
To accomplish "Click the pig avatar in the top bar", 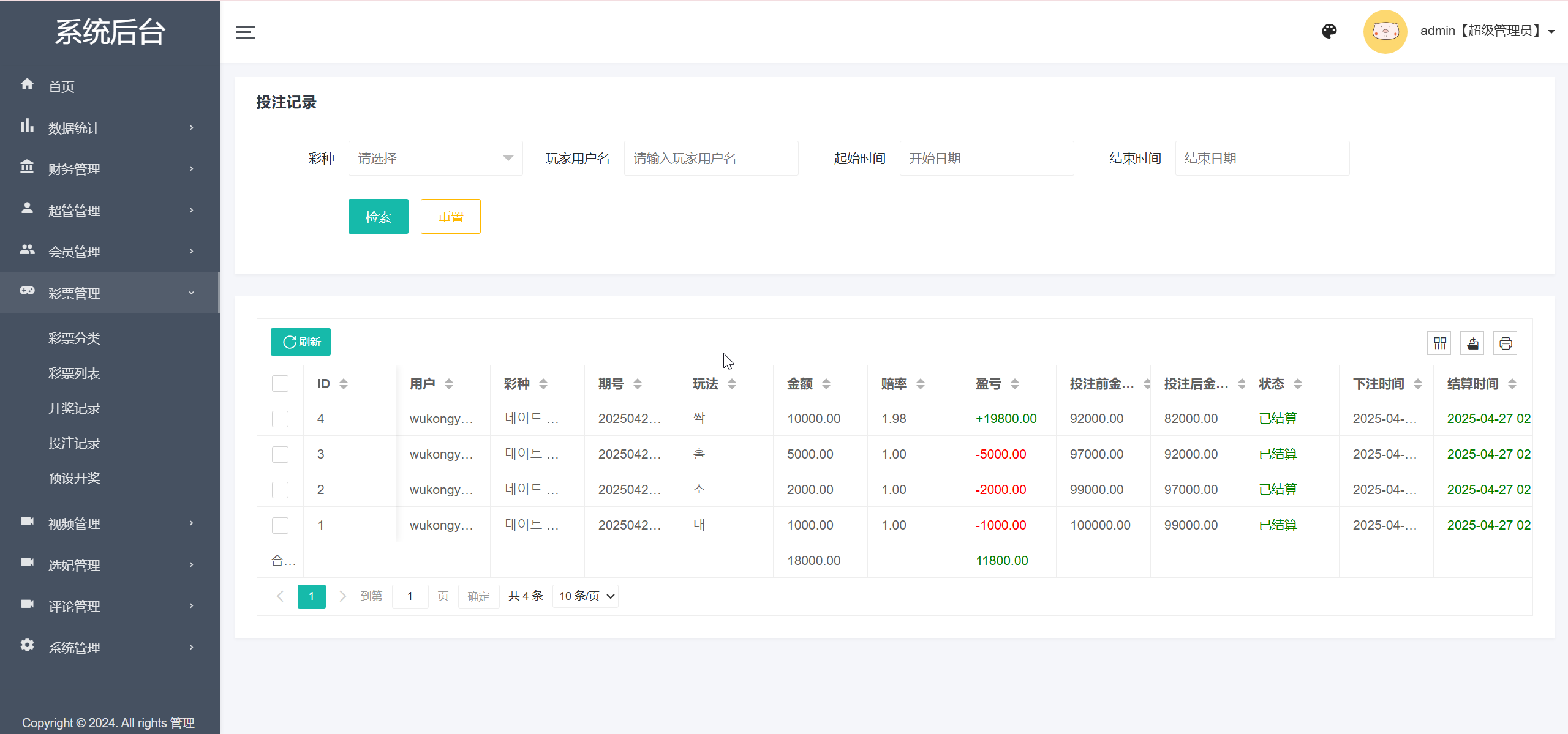I will coord(1385,31).
